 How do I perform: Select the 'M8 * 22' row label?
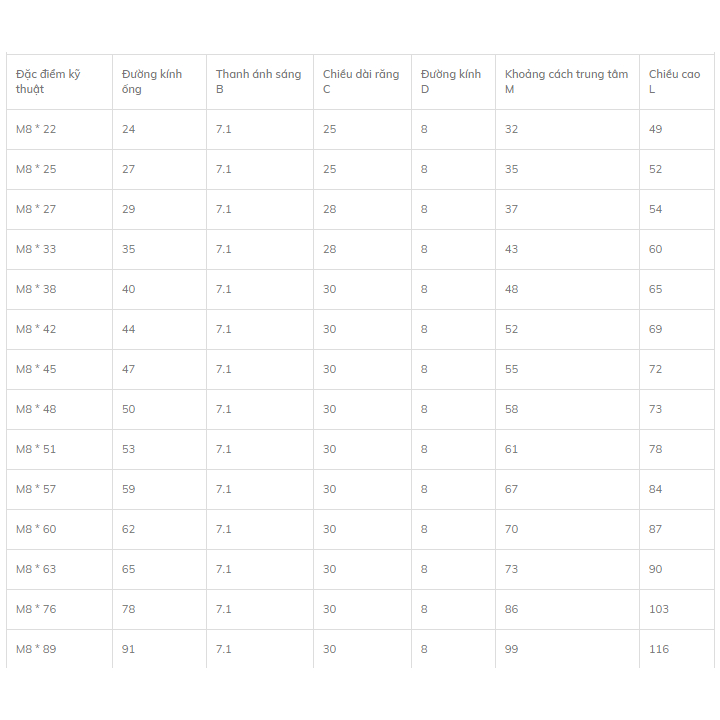tap(36, 129)
